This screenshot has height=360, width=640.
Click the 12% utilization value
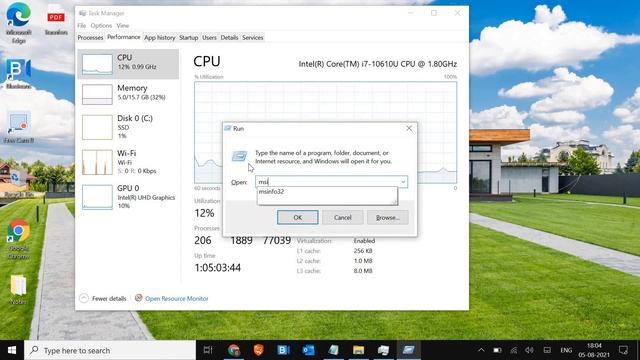click(x=204, y=213)
